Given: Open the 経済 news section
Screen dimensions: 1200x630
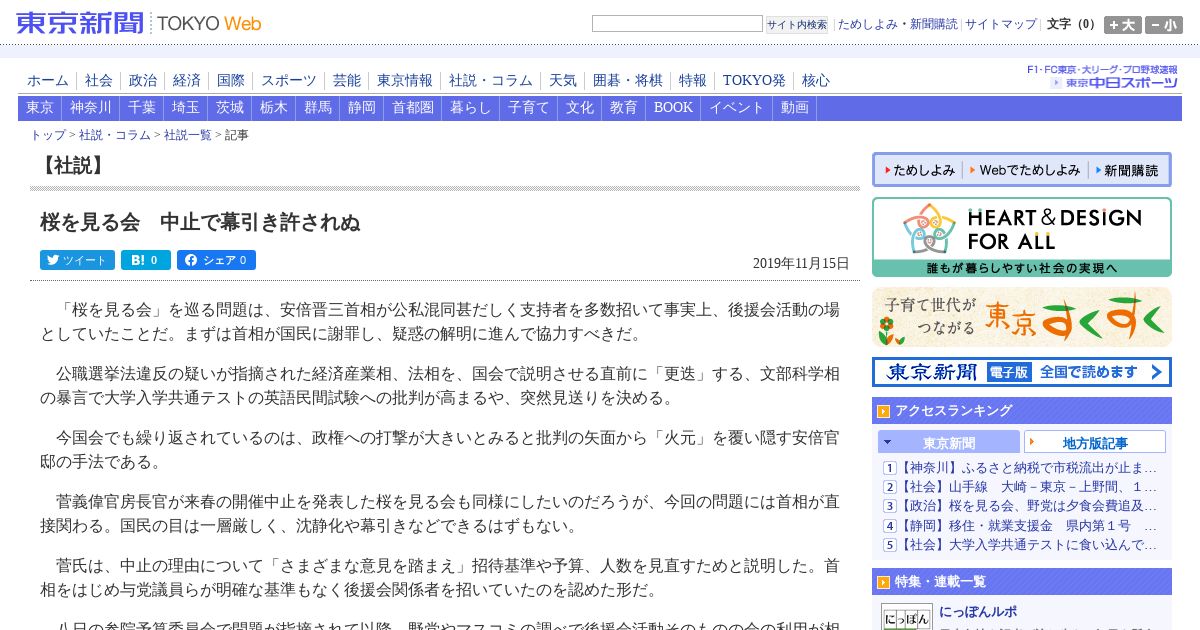Looking at the screenshot, I should [187, 81].
